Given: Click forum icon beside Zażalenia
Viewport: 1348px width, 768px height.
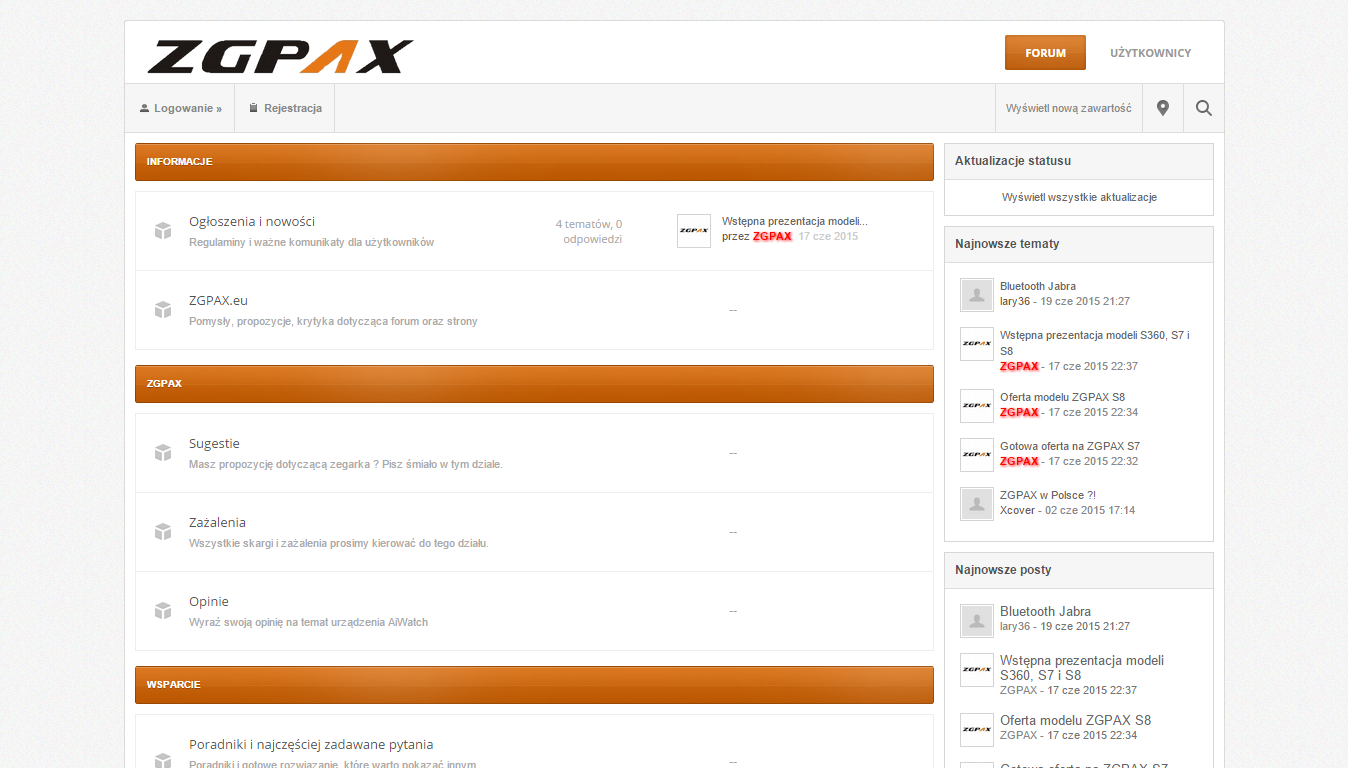Looking at the screenshot, I should [x=163, y=532].
